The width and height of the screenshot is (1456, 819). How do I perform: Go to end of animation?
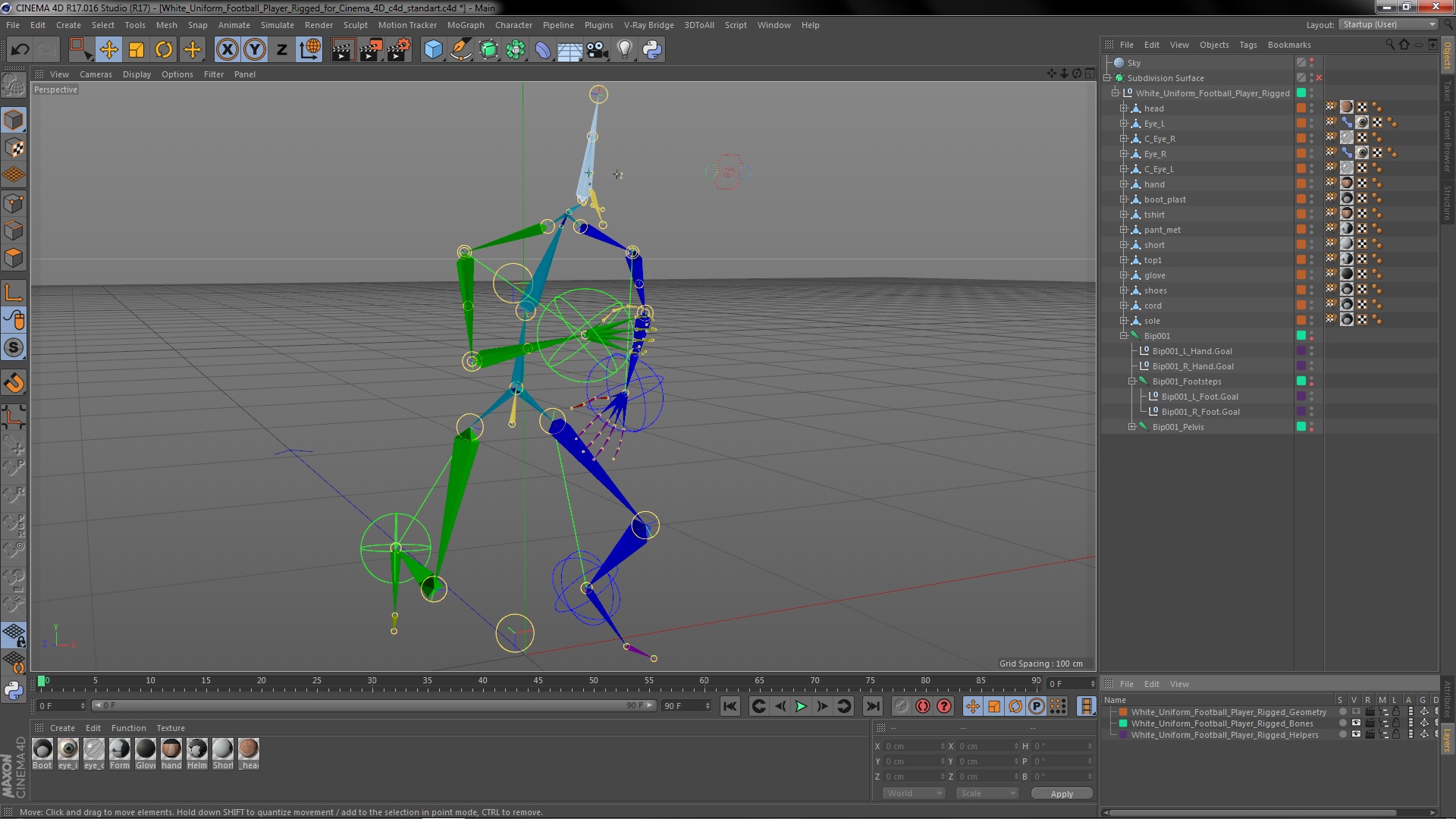tap(873, 706)
